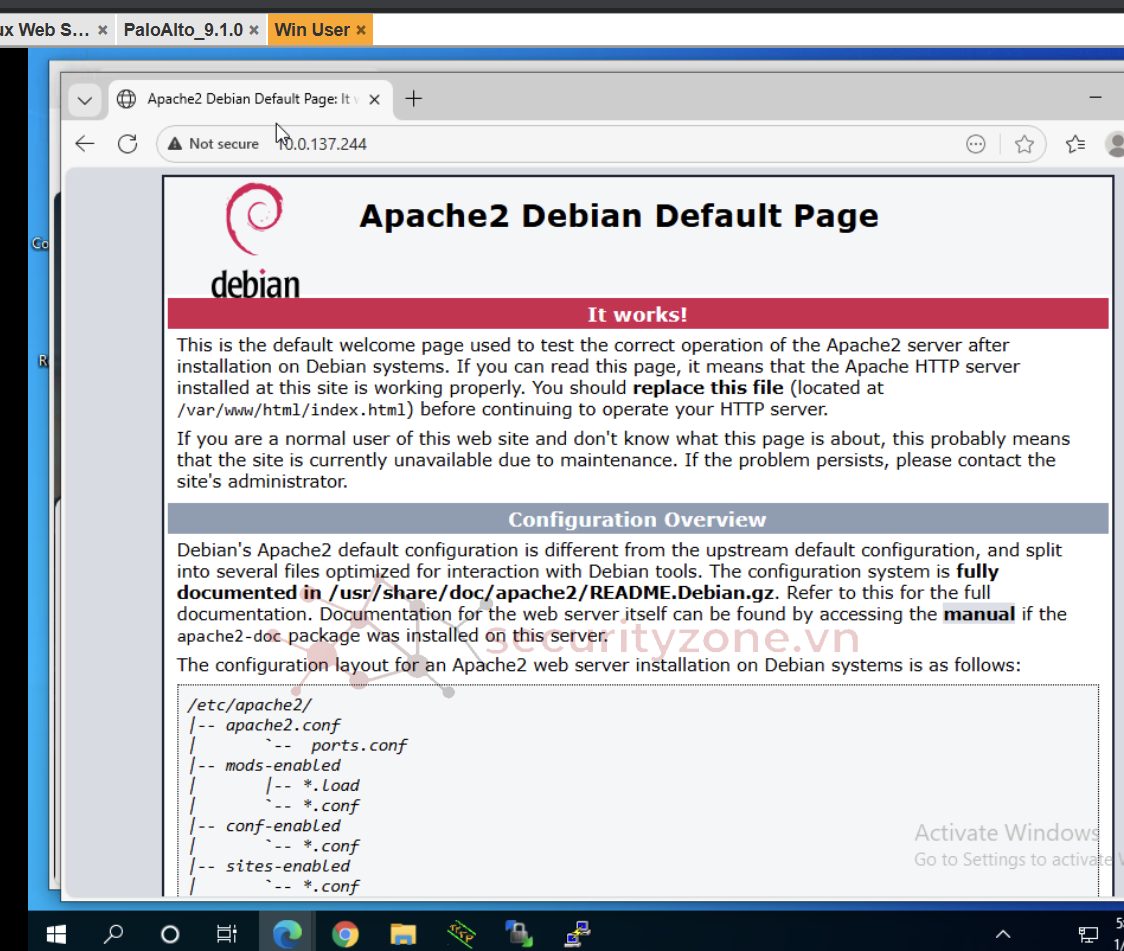Open File Explorer from the taskbar
This screenshot has width=1124, height=951.
point(403,934)
